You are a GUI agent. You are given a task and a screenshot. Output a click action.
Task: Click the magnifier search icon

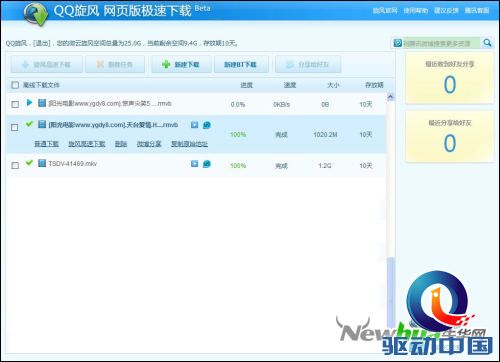click(x=487, y=43)
